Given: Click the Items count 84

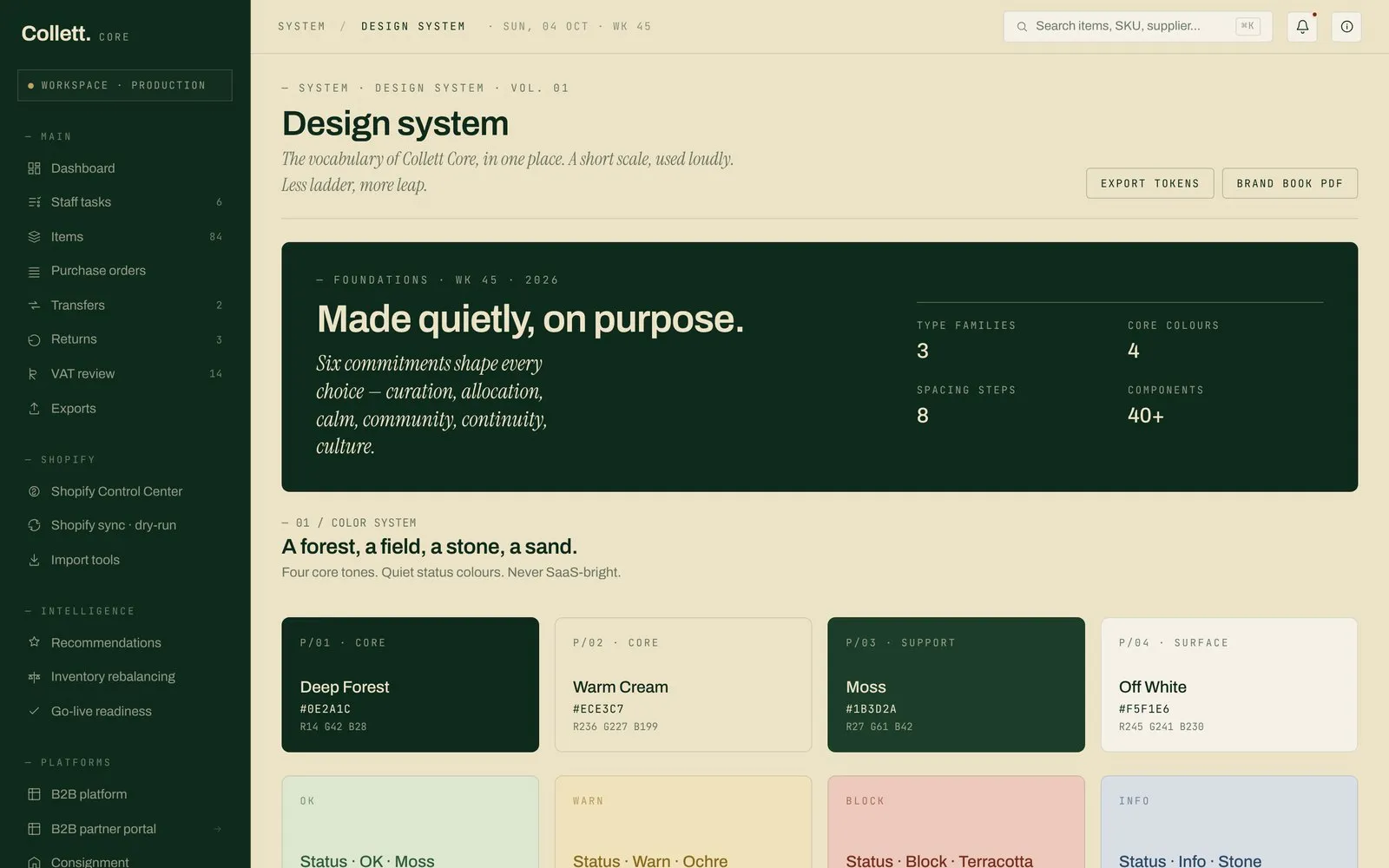Looking at the screenshot, I should pyautogui.click(x=216, y=237).
